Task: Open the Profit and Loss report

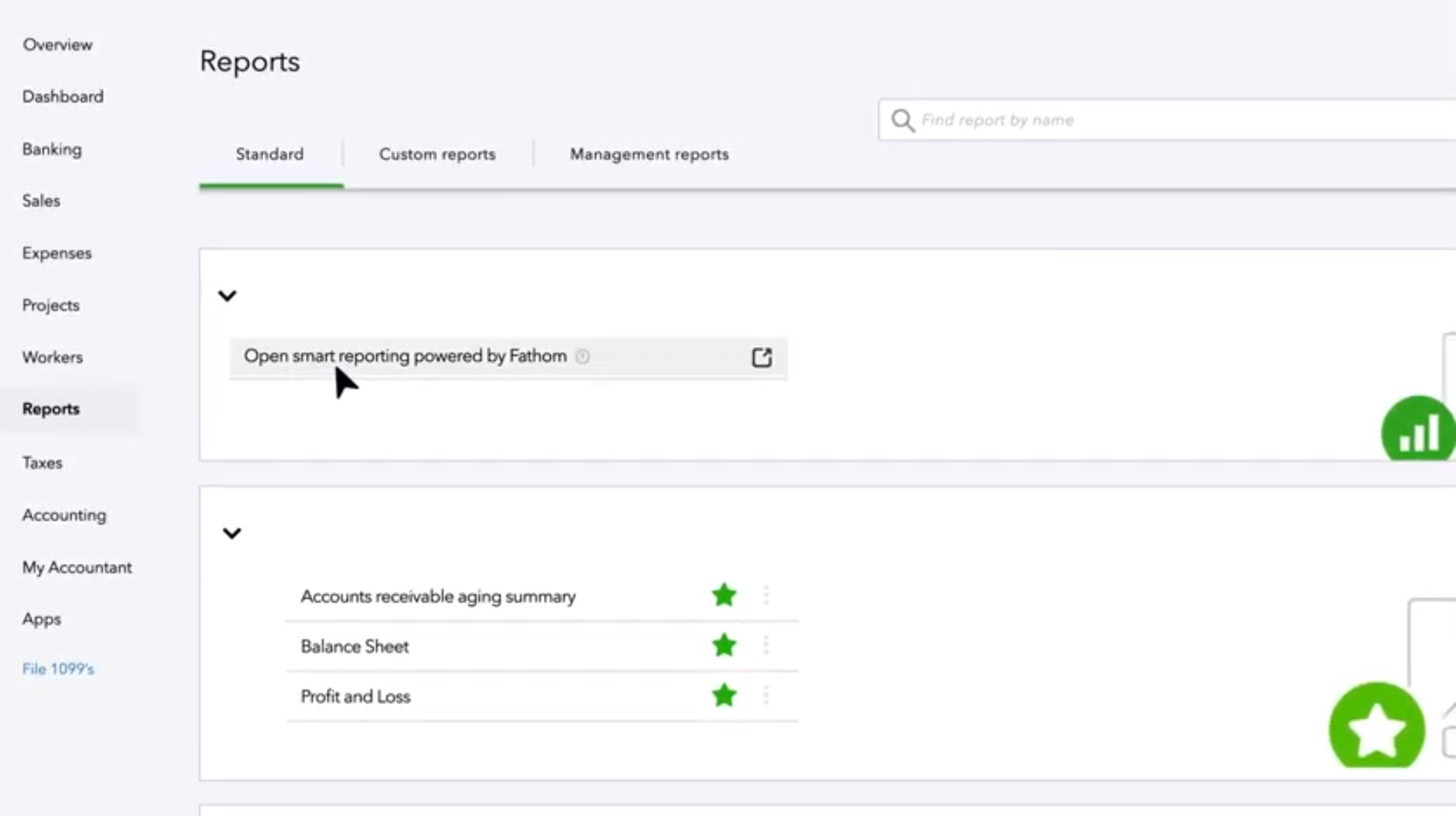Action: coord(355,697)
